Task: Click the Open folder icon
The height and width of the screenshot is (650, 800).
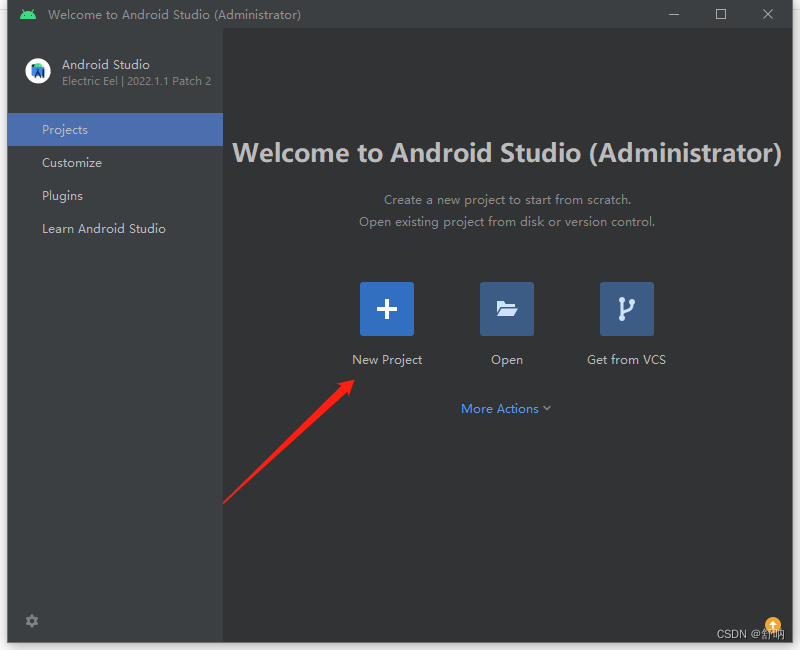Action: click(x=507, y=309)
